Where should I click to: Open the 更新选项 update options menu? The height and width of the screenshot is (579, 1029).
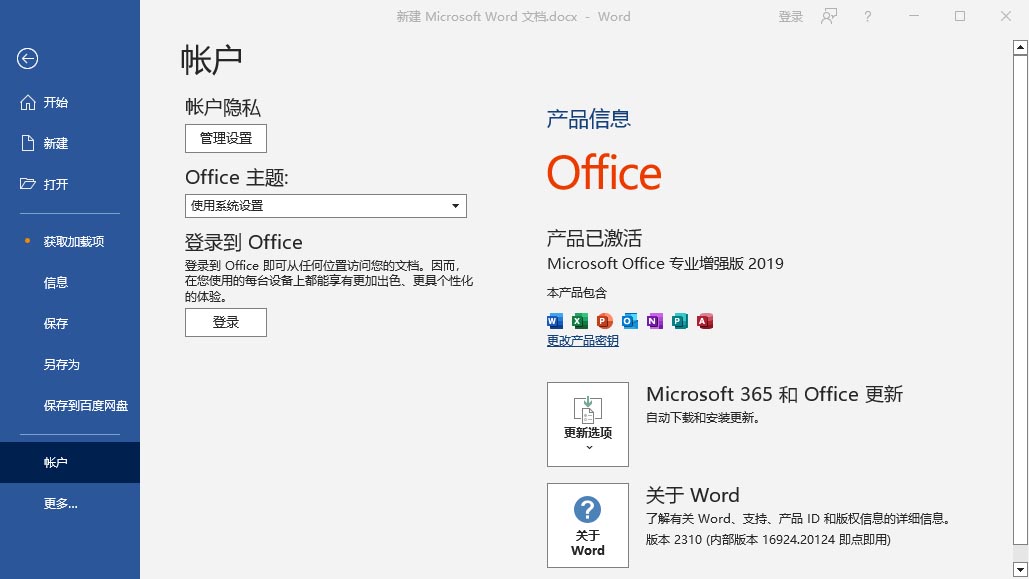[x=588, y=425]
